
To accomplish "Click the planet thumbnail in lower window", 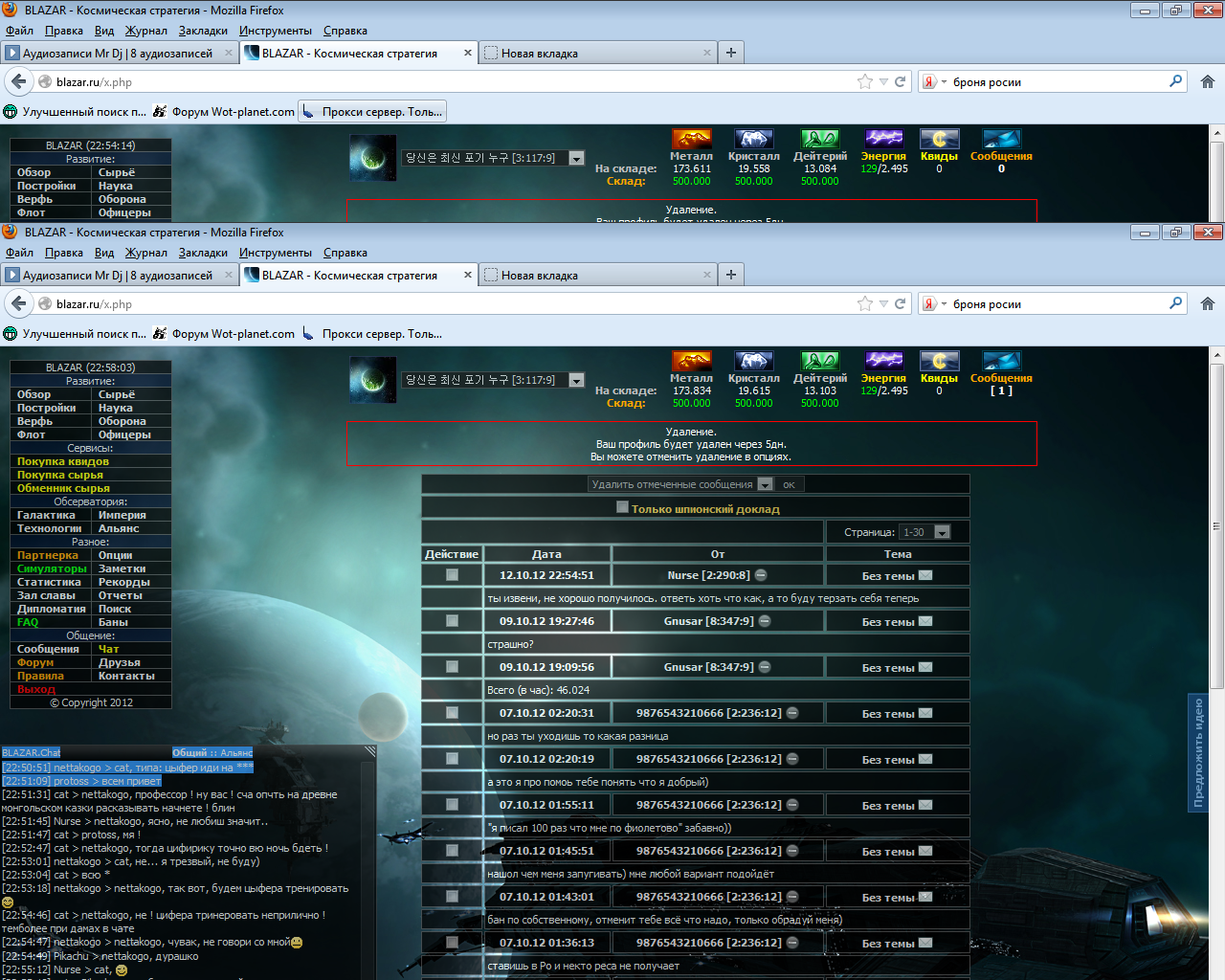I will tap(373, 380).
